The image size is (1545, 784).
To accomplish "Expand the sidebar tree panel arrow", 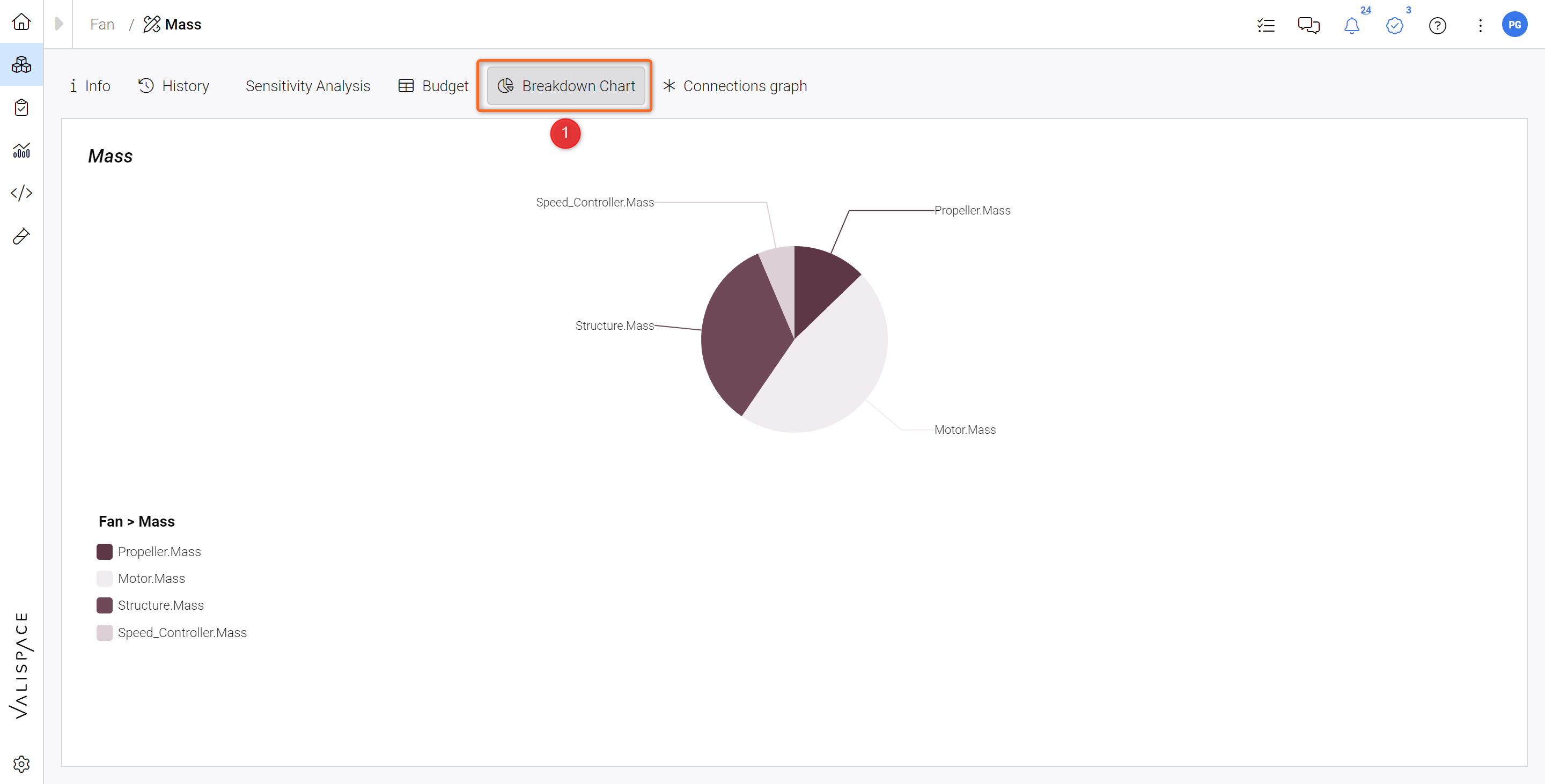I will [x=59, y=24].
